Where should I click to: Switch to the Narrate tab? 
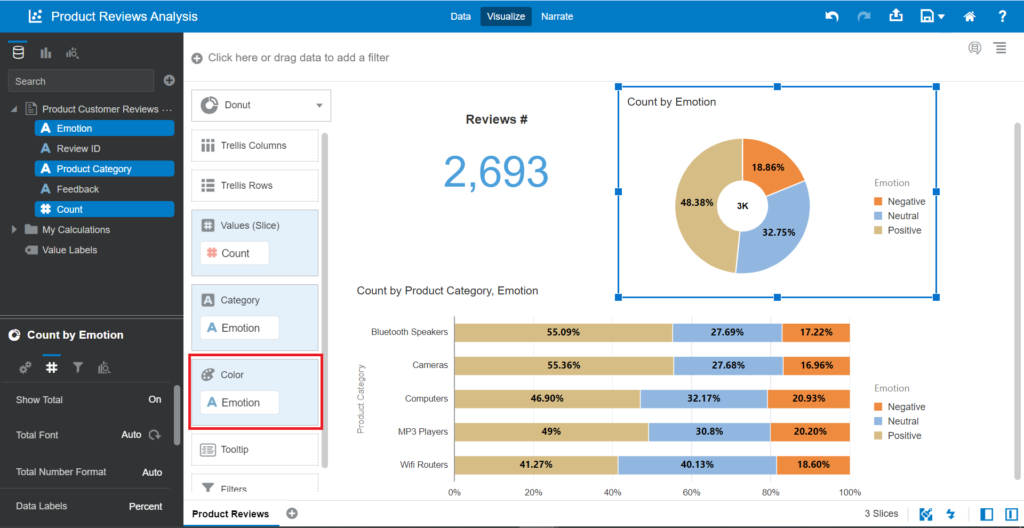click(x=557, y=16)
